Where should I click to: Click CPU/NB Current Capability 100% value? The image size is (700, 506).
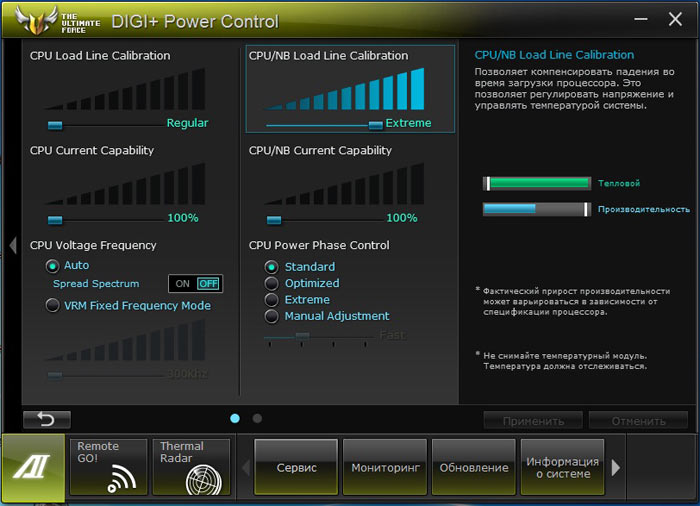pos(402,218)
